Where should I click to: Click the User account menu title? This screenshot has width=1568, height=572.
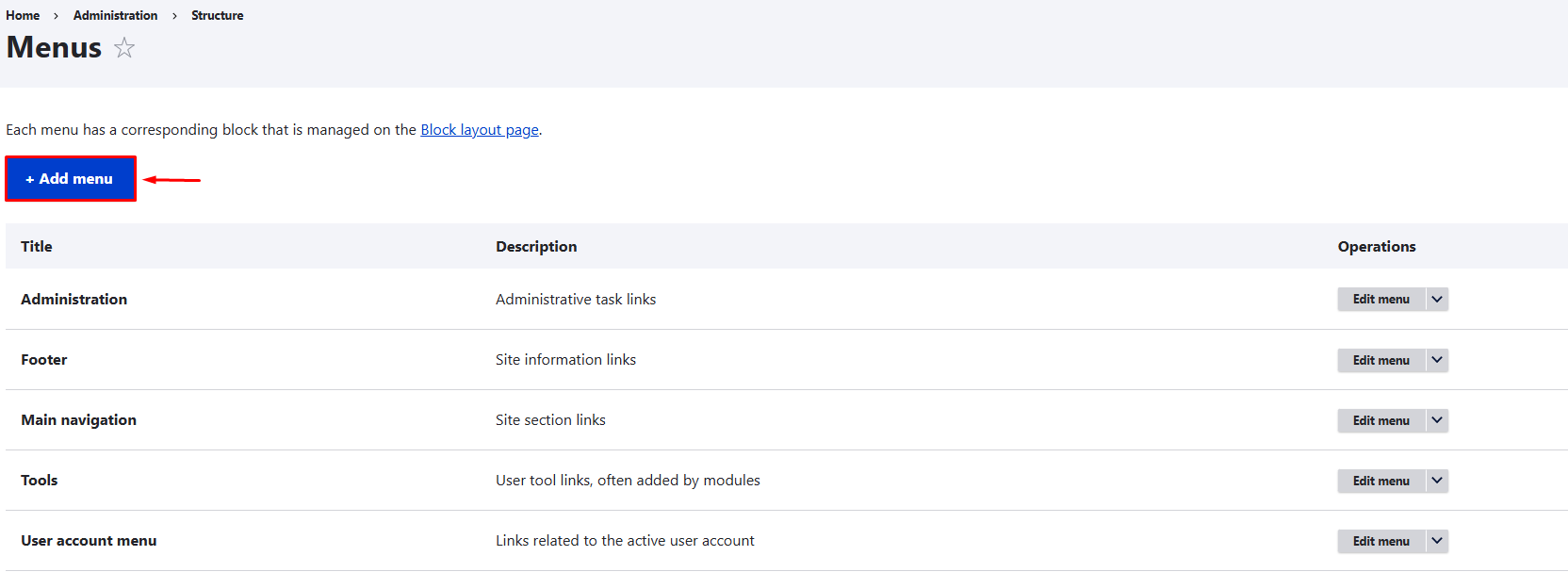(x=89, y=540)
